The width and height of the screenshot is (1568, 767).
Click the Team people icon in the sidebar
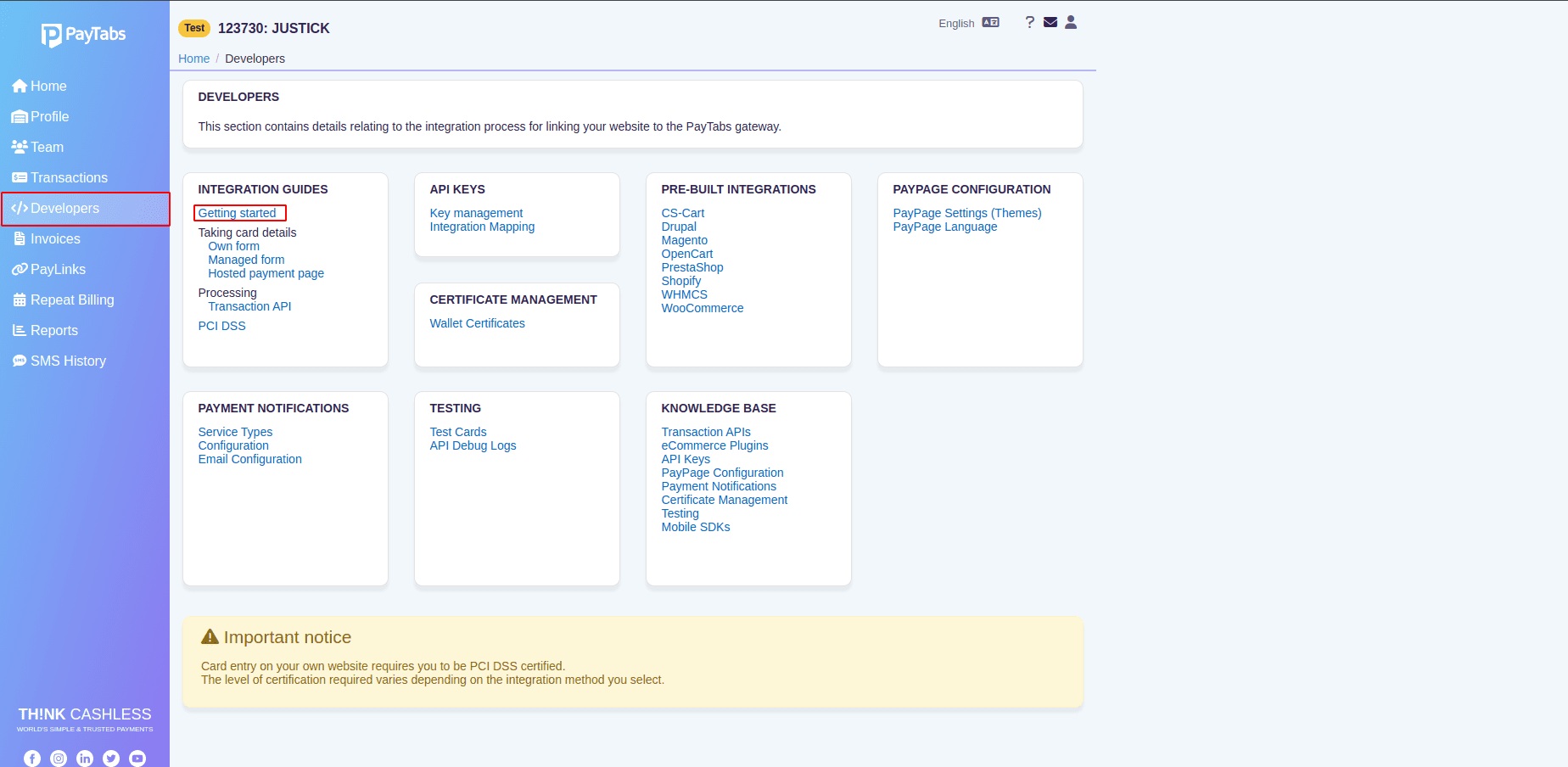pos(20,147)
